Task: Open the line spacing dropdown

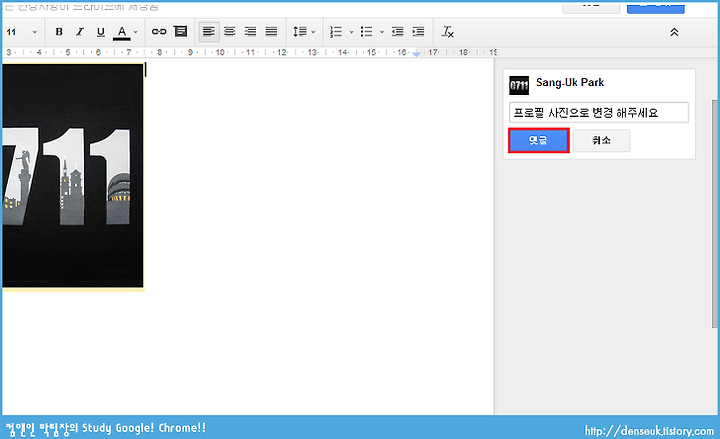Action: coord(304,32)
